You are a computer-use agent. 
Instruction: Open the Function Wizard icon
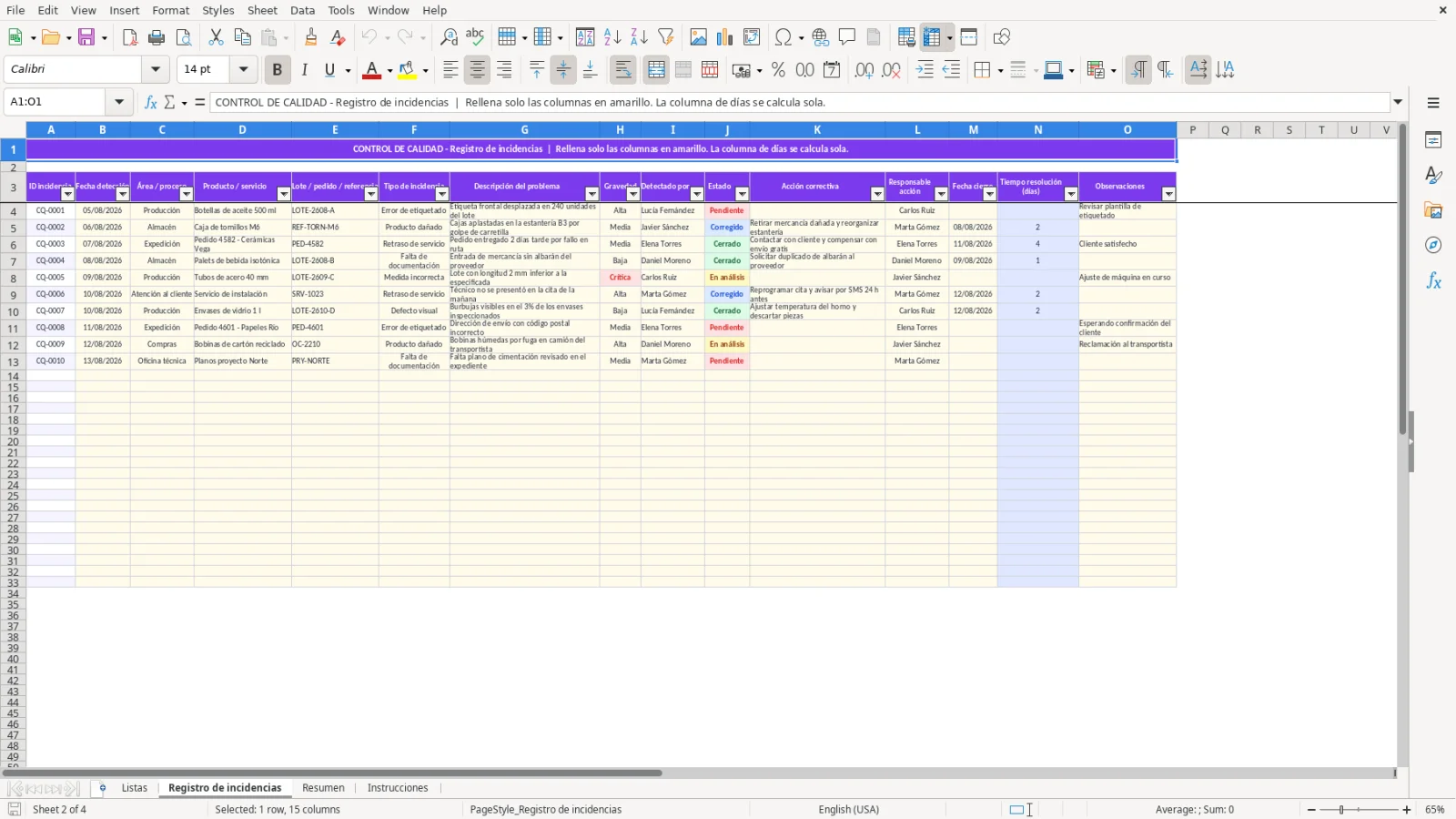click(151, 102)
